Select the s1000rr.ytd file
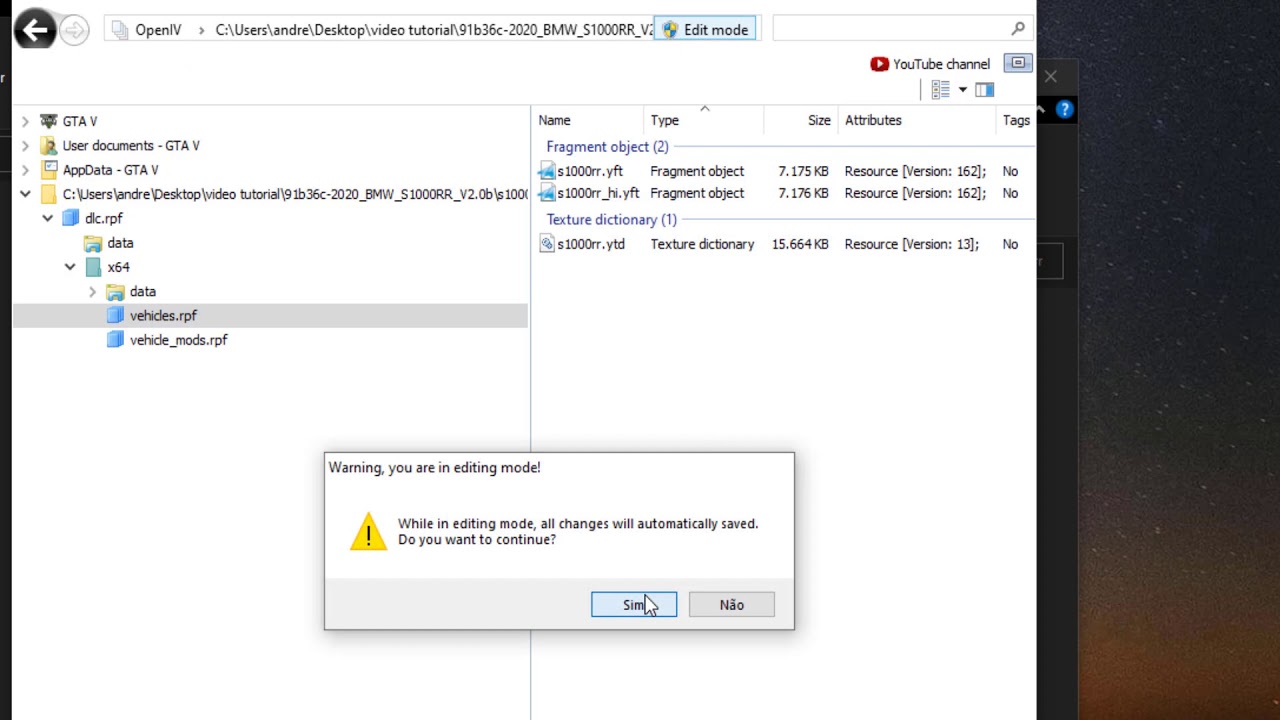 pyautogui.click(x=591, y=244)
